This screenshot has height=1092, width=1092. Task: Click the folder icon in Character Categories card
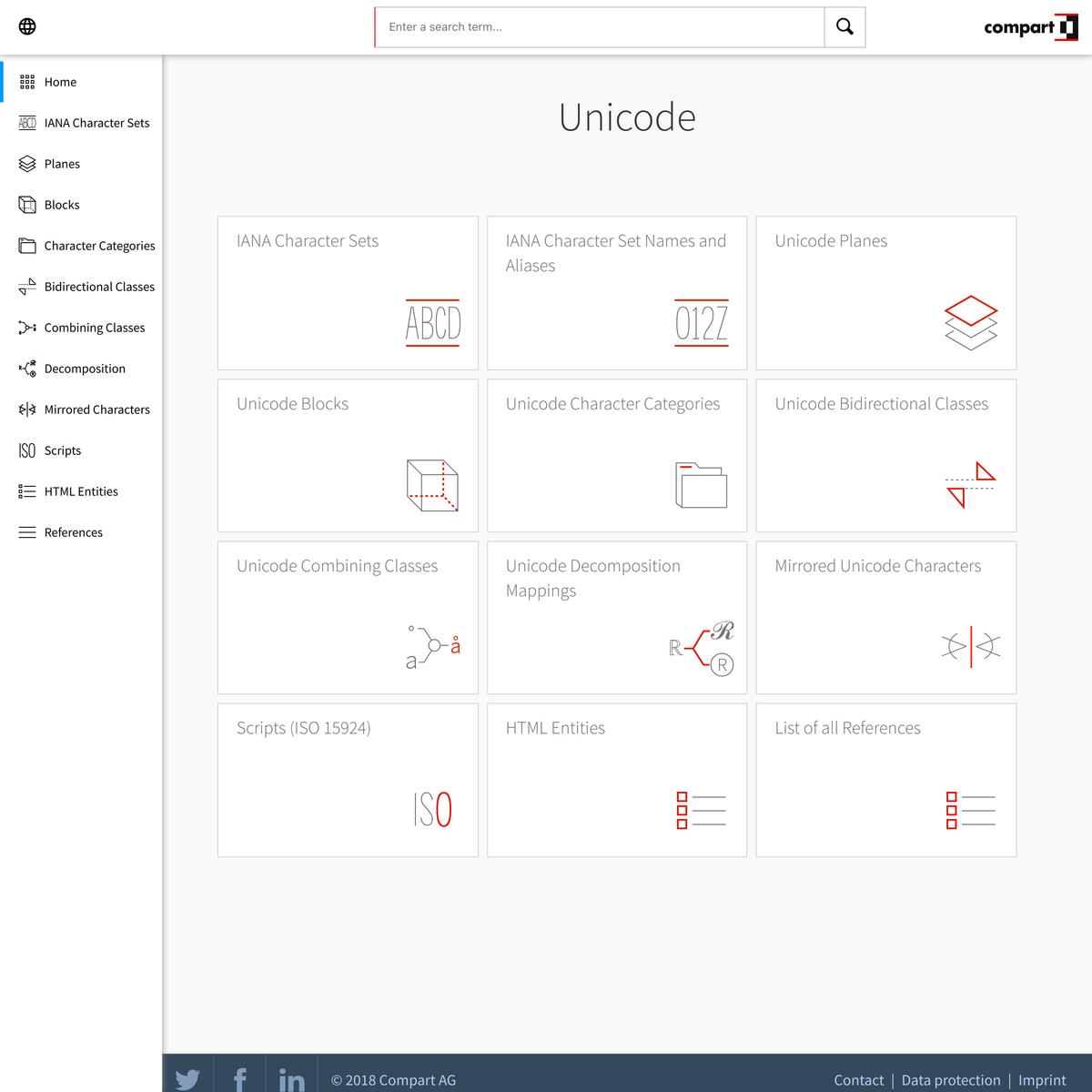[x=701, y=485]
